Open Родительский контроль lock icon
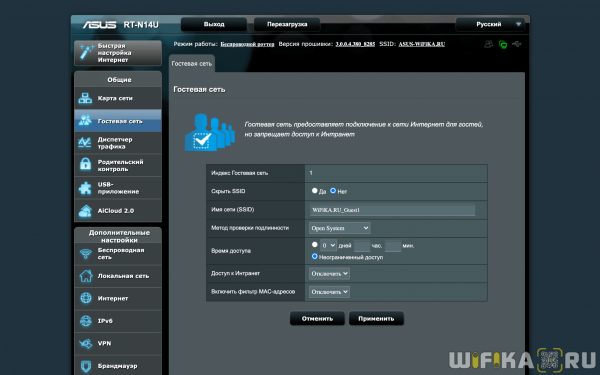The height and width of the screenshot is (375, 600). (x=85, y=165)
